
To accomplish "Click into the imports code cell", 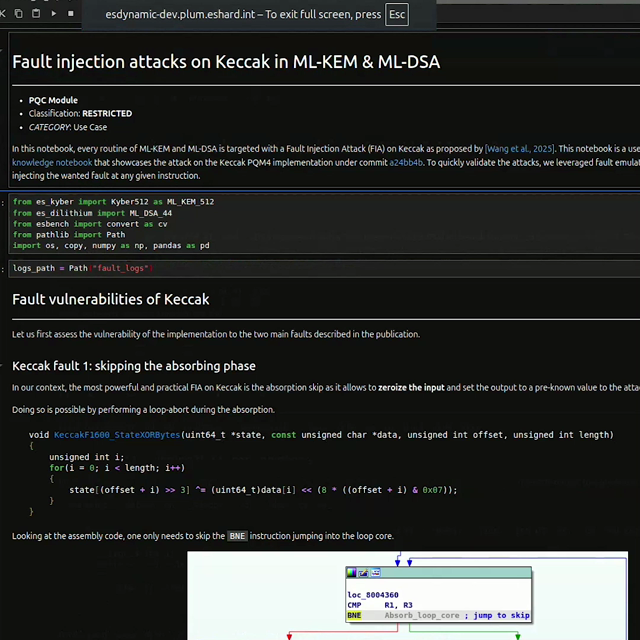I will (x=324, y=223).
